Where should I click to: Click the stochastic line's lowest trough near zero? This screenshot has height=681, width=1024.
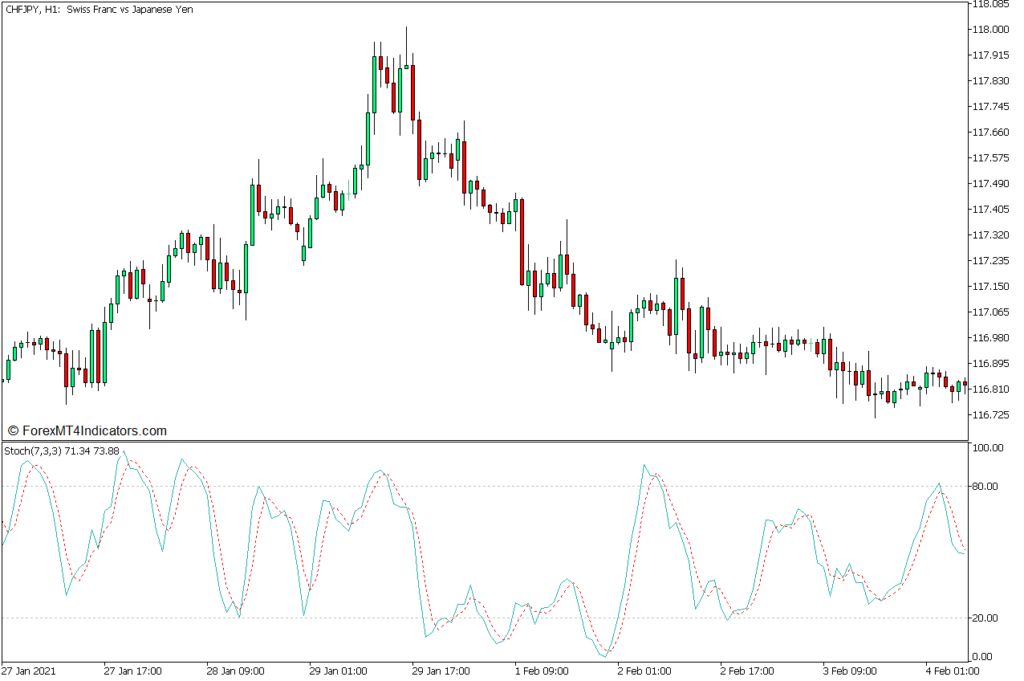tap(604, 655)
